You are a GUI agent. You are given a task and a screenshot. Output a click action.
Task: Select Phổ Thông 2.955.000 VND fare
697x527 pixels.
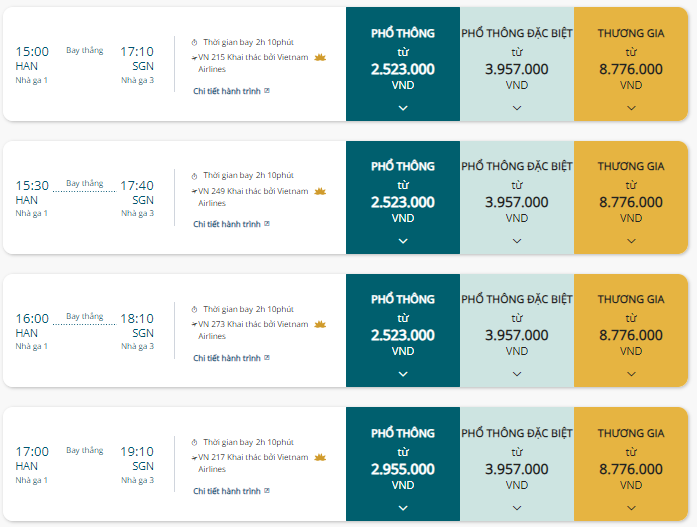click(403, 469)
